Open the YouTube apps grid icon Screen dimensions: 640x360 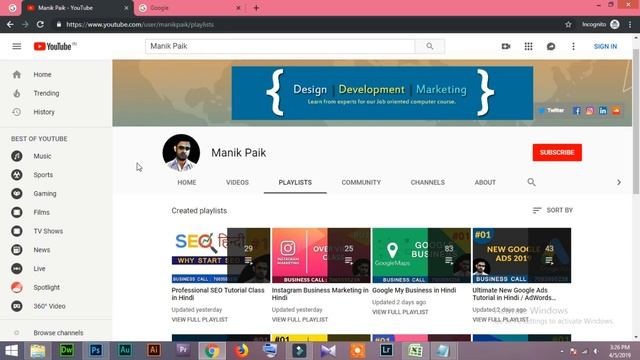pyautogui.click(x=528, y=46)
